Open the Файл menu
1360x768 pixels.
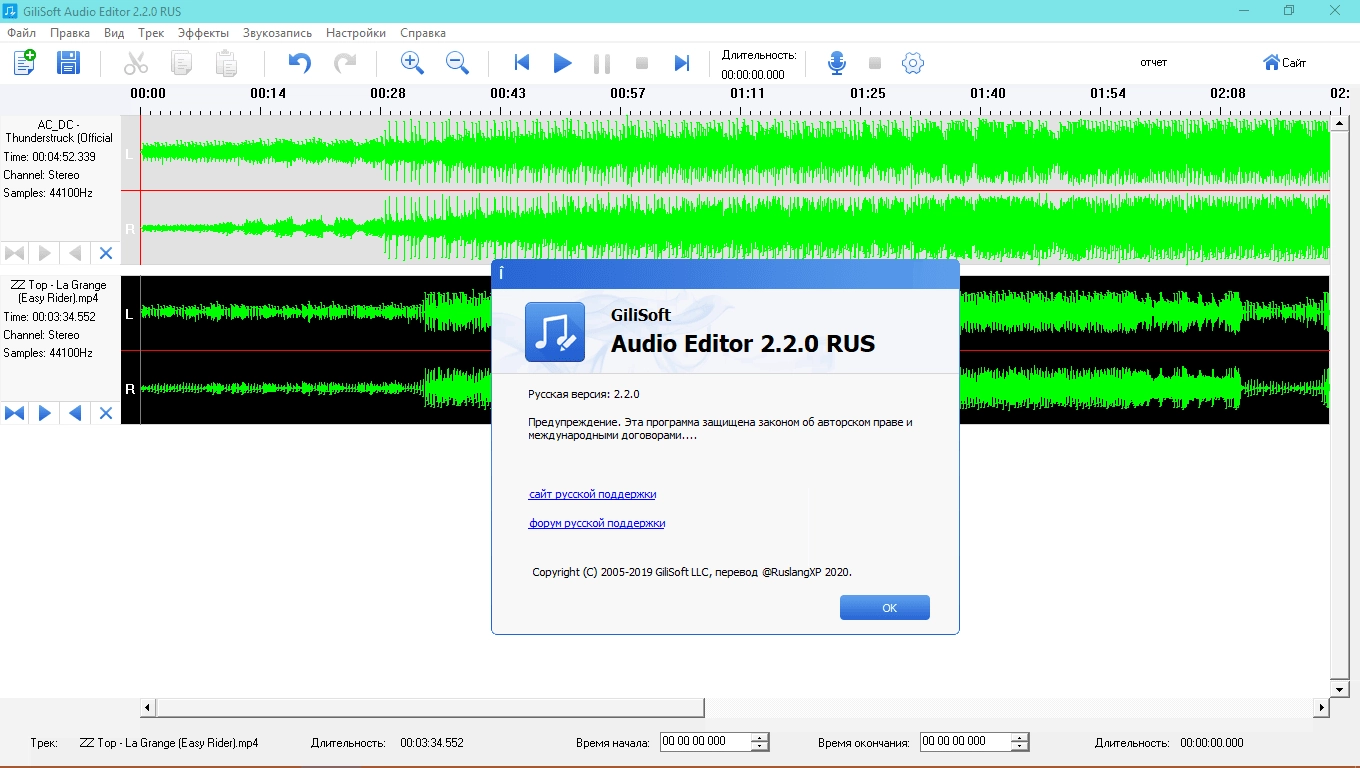22,33
